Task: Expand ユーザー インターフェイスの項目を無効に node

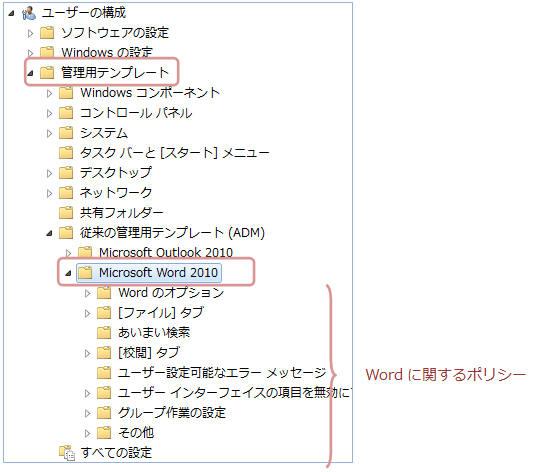Action: tap(88, 393)
